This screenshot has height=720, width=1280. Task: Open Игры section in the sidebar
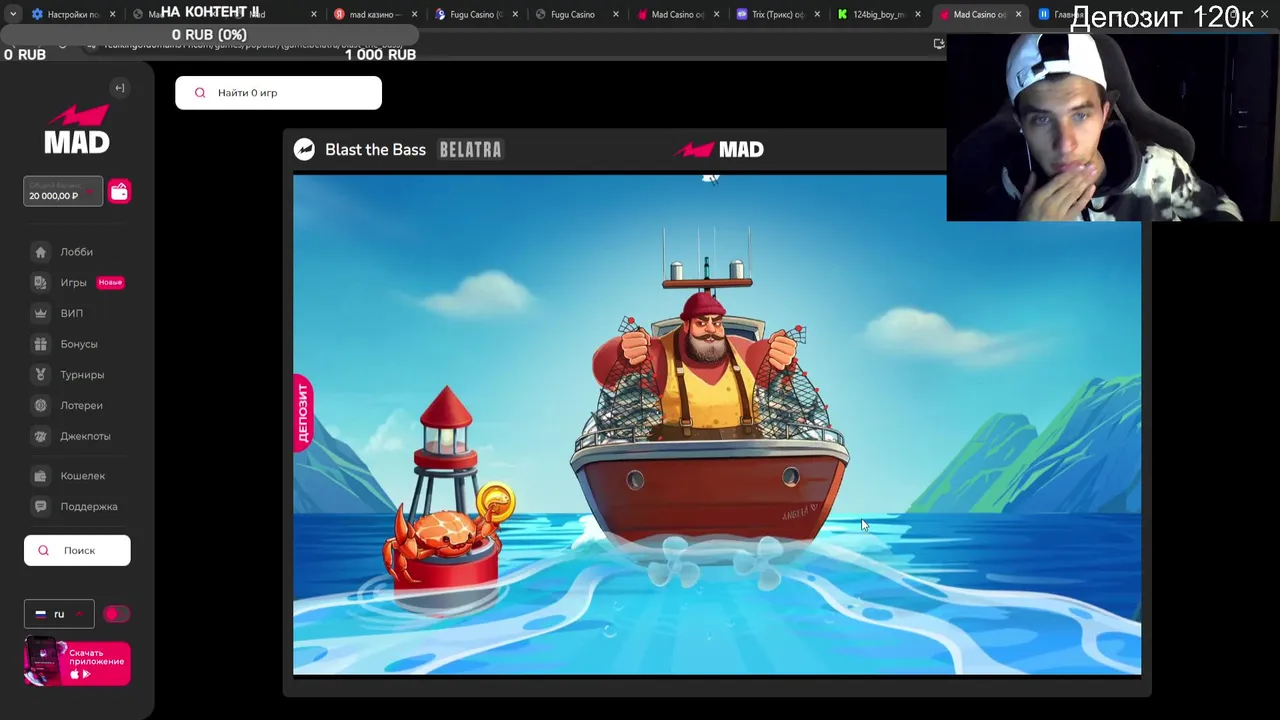[73, 282]
